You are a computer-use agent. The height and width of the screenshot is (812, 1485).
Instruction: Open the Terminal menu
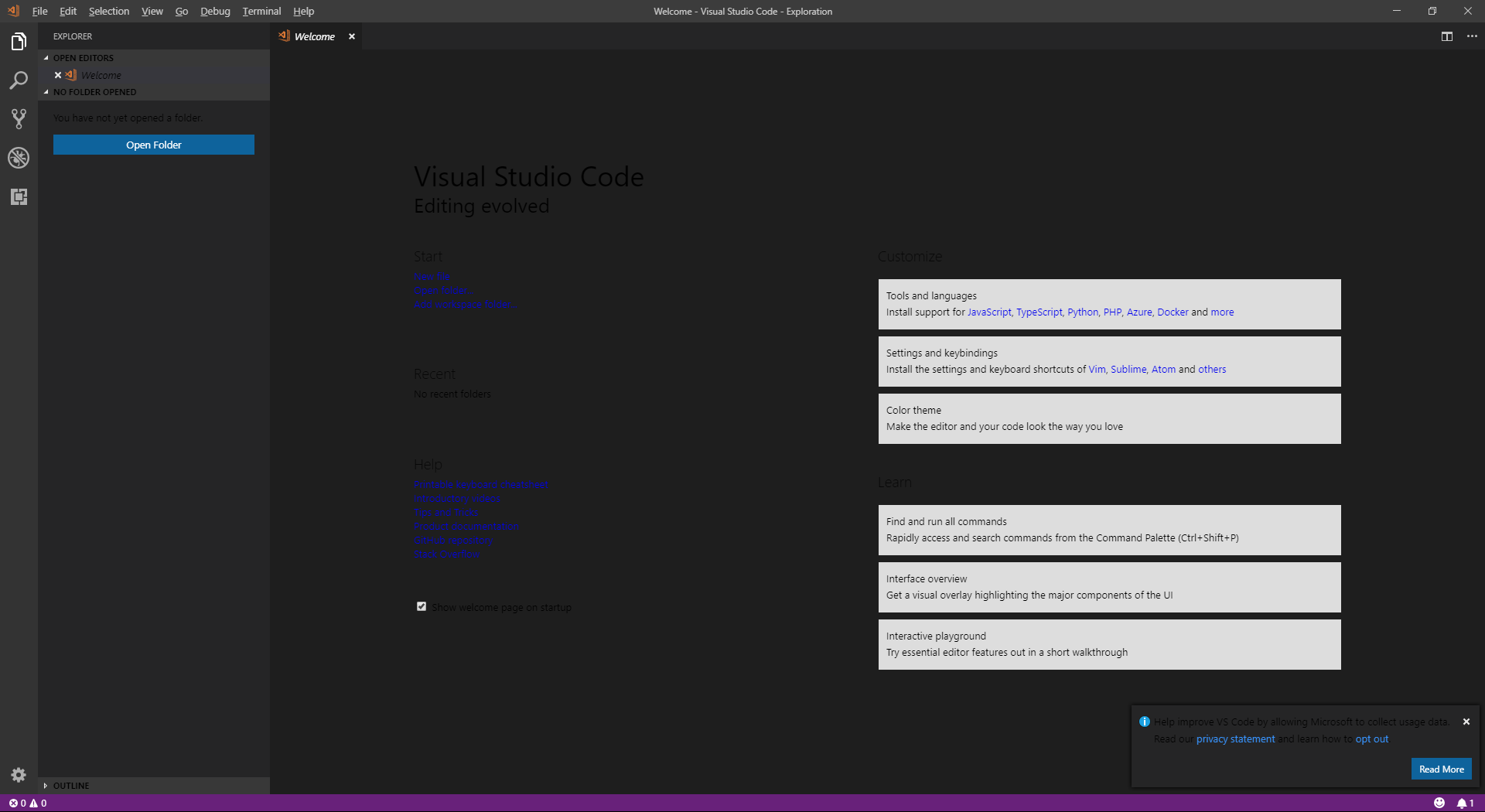(x=261, y=11)
